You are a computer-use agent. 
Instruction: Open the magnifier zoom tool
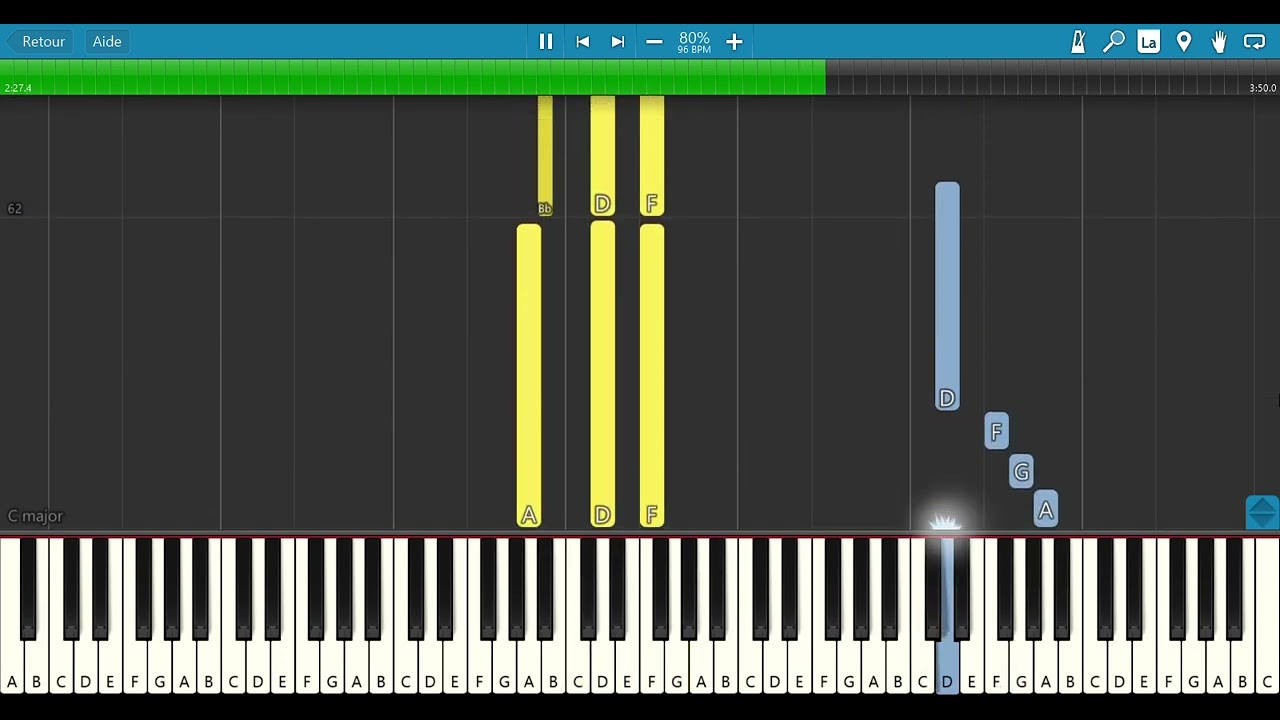click(1114, 42)
